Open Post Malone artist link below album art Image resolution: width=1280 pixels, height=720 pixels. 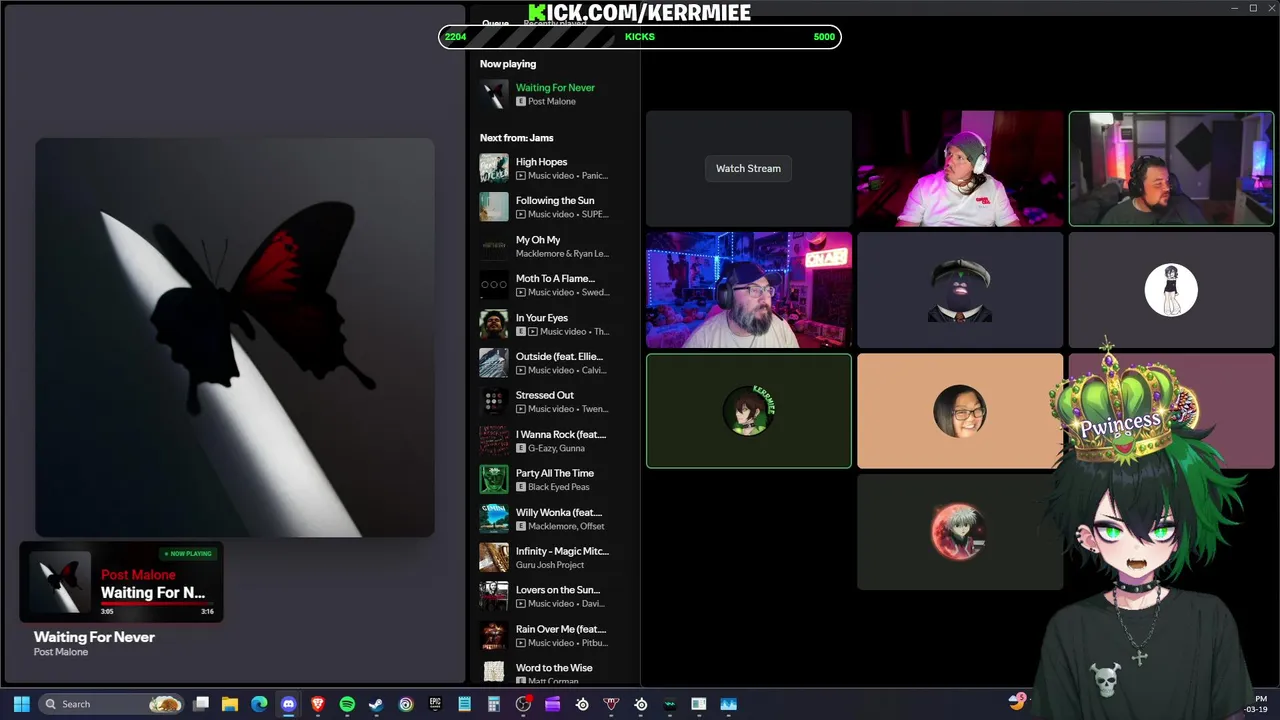pyautogui.click(x=61, y=652)
